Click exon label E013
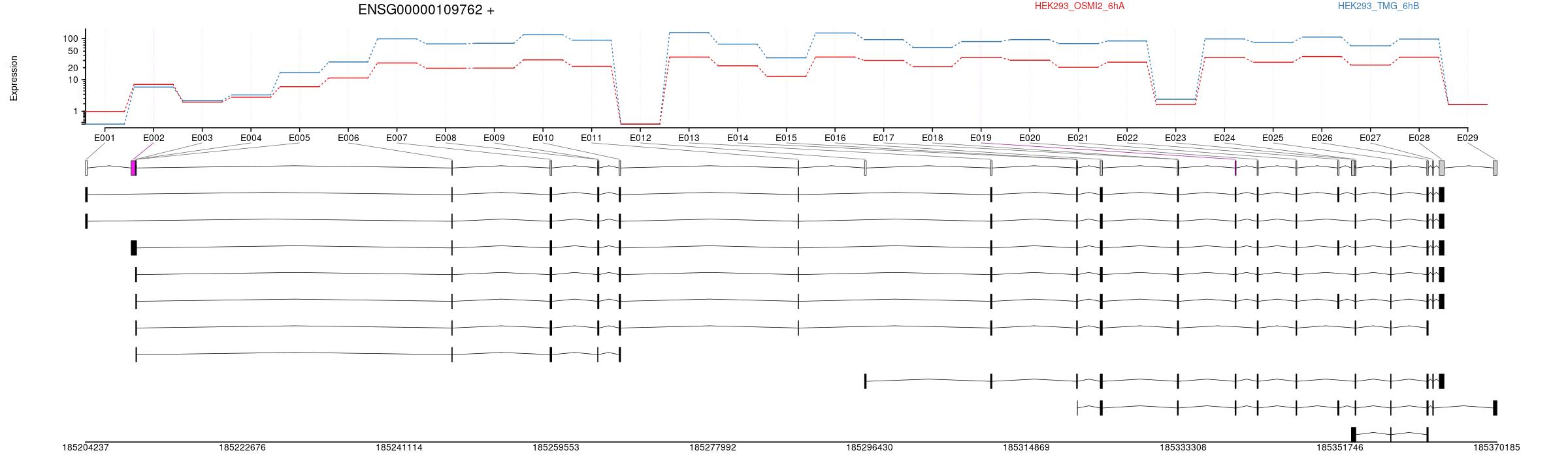 point(689,138)
